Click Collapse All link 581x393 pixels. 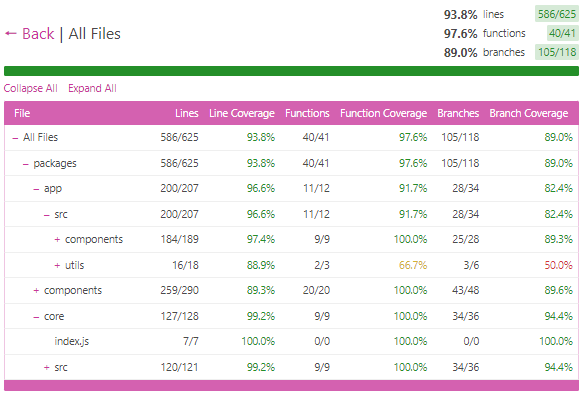(31, 88)
